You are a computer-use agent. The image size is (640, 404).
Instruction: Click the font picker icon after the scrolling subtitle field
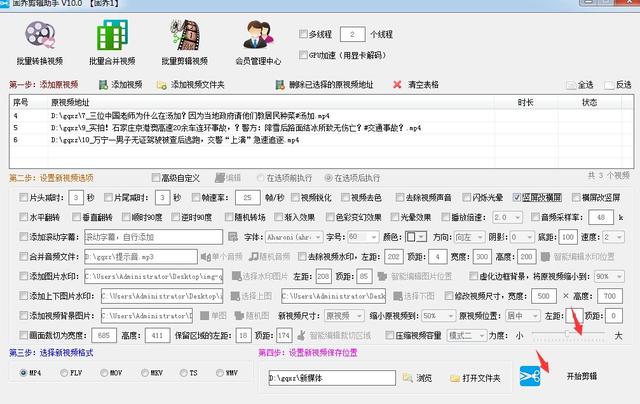point(233,237)
